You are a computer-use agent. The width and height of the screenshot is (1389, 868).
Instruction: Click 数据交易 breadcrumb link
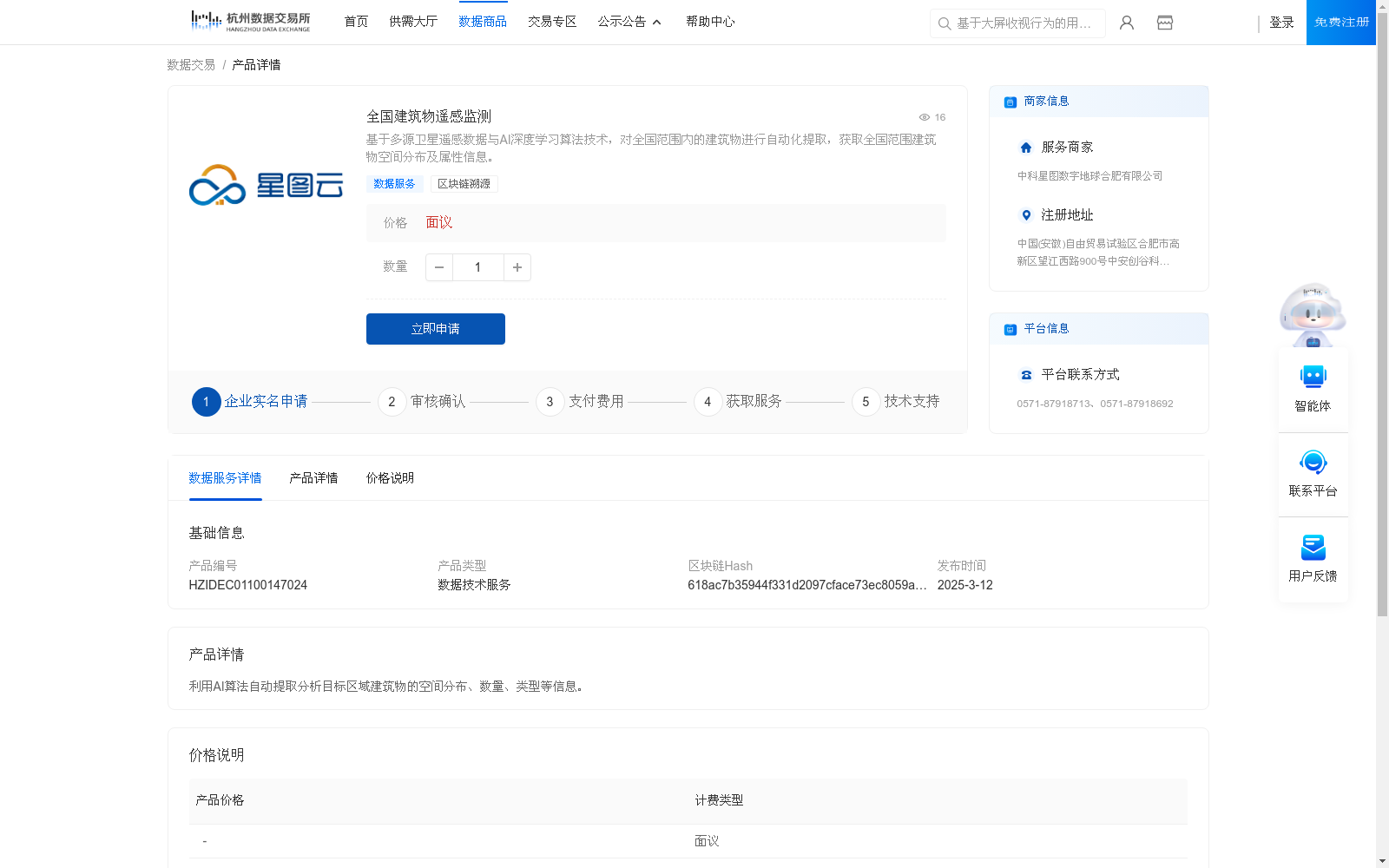(x=191, y=65)
